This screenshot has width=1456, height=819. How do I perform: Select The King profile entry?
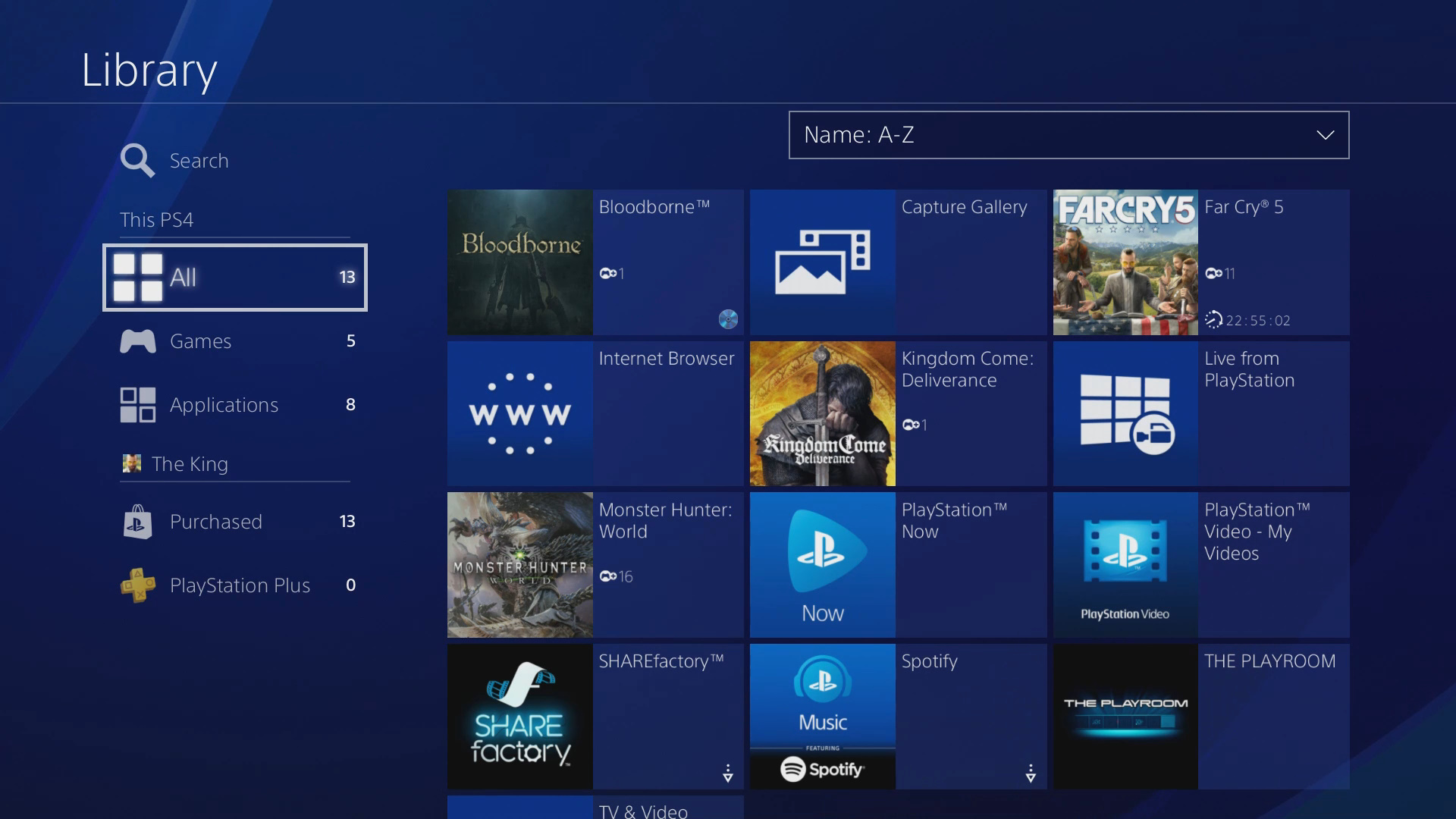tap(190, 463)
